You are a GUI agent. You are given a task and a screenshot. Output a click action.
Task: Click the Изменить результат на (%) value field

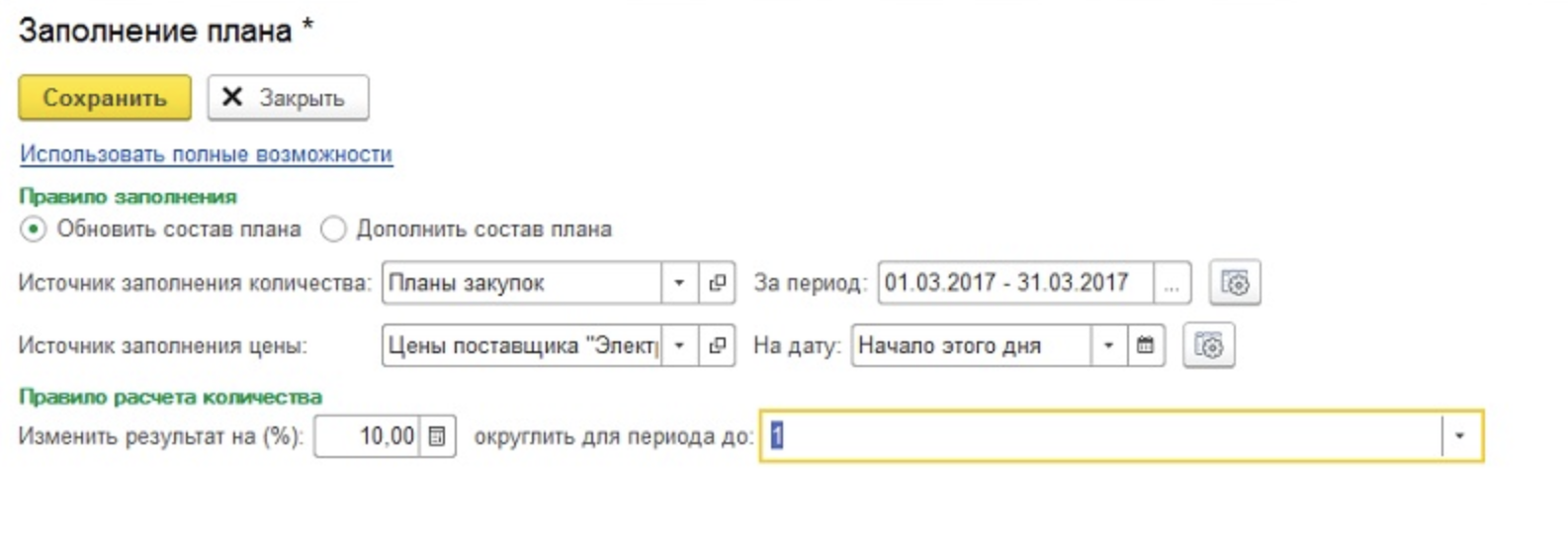[x=368, y=436]
